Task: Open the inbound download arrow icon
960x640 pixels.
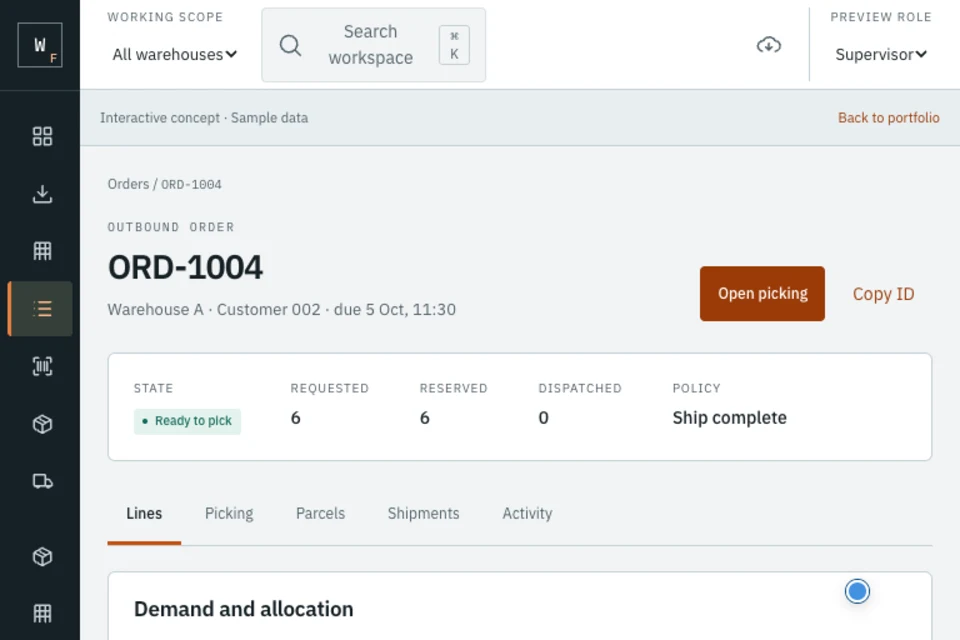Action: 42,194
